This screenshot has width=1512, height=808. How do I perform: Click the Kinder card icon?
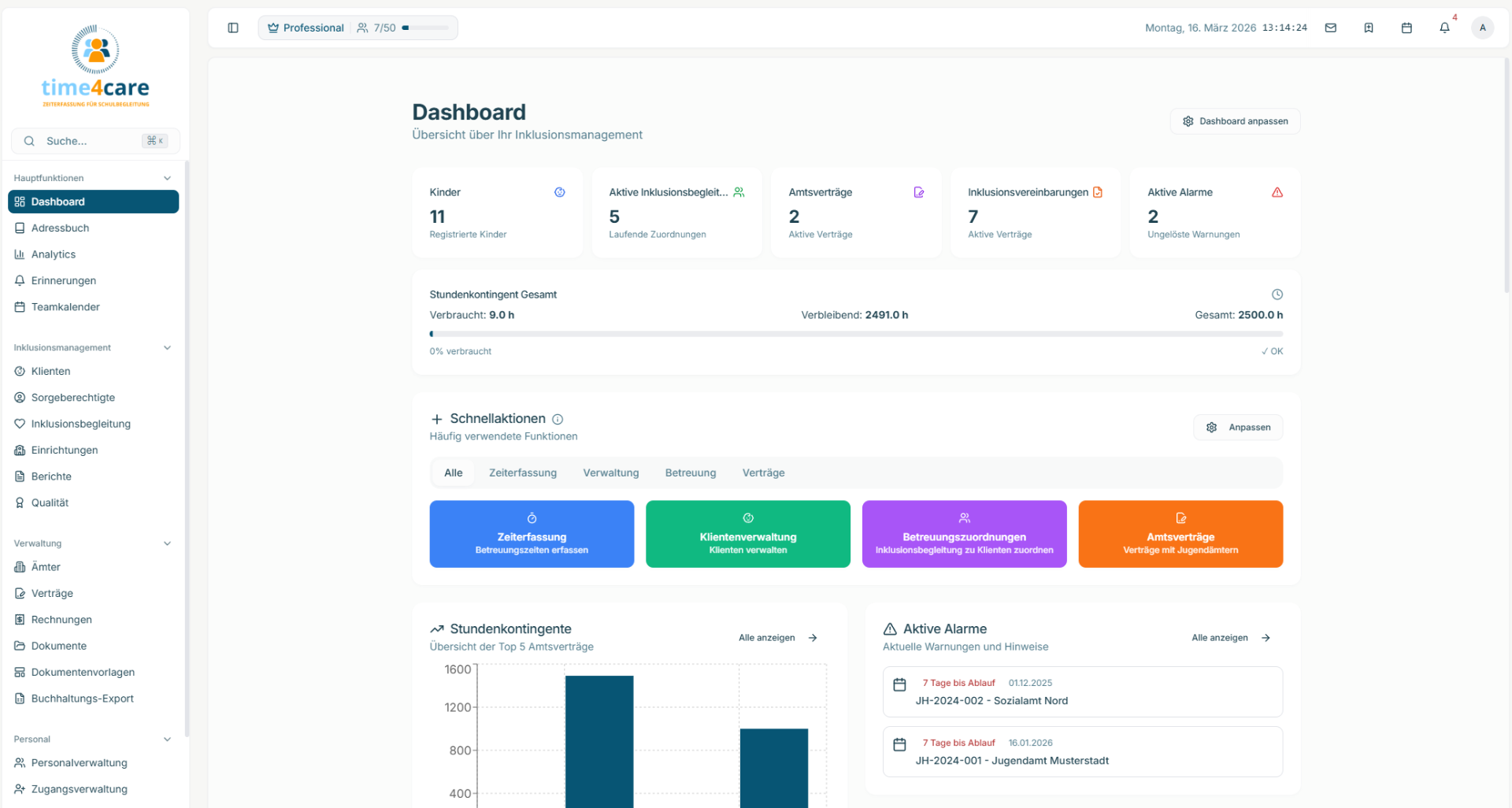click(x=560, y=192)
